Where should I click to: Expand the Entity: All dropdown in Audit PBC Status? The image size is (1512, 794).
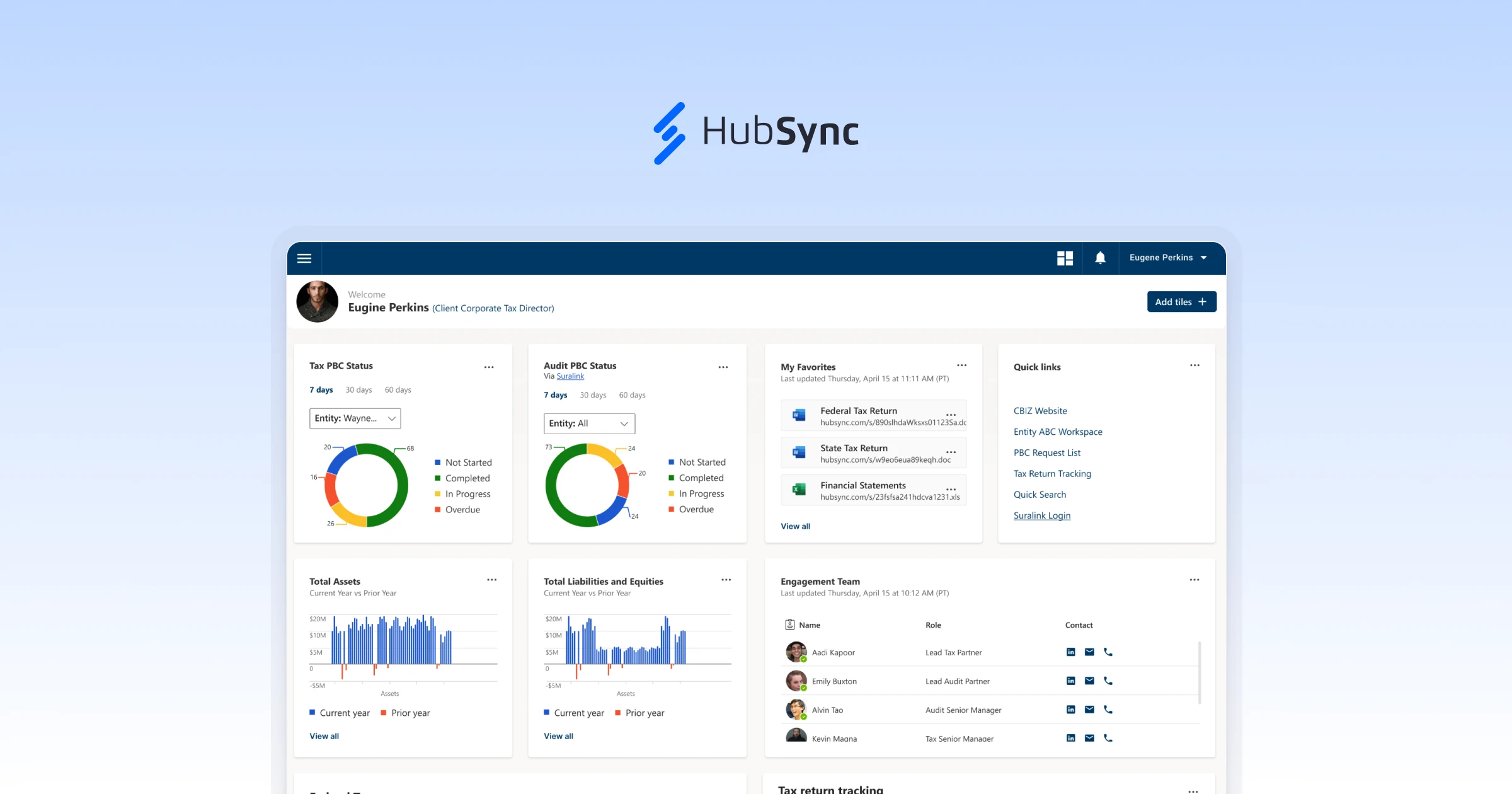coord(588,423)
